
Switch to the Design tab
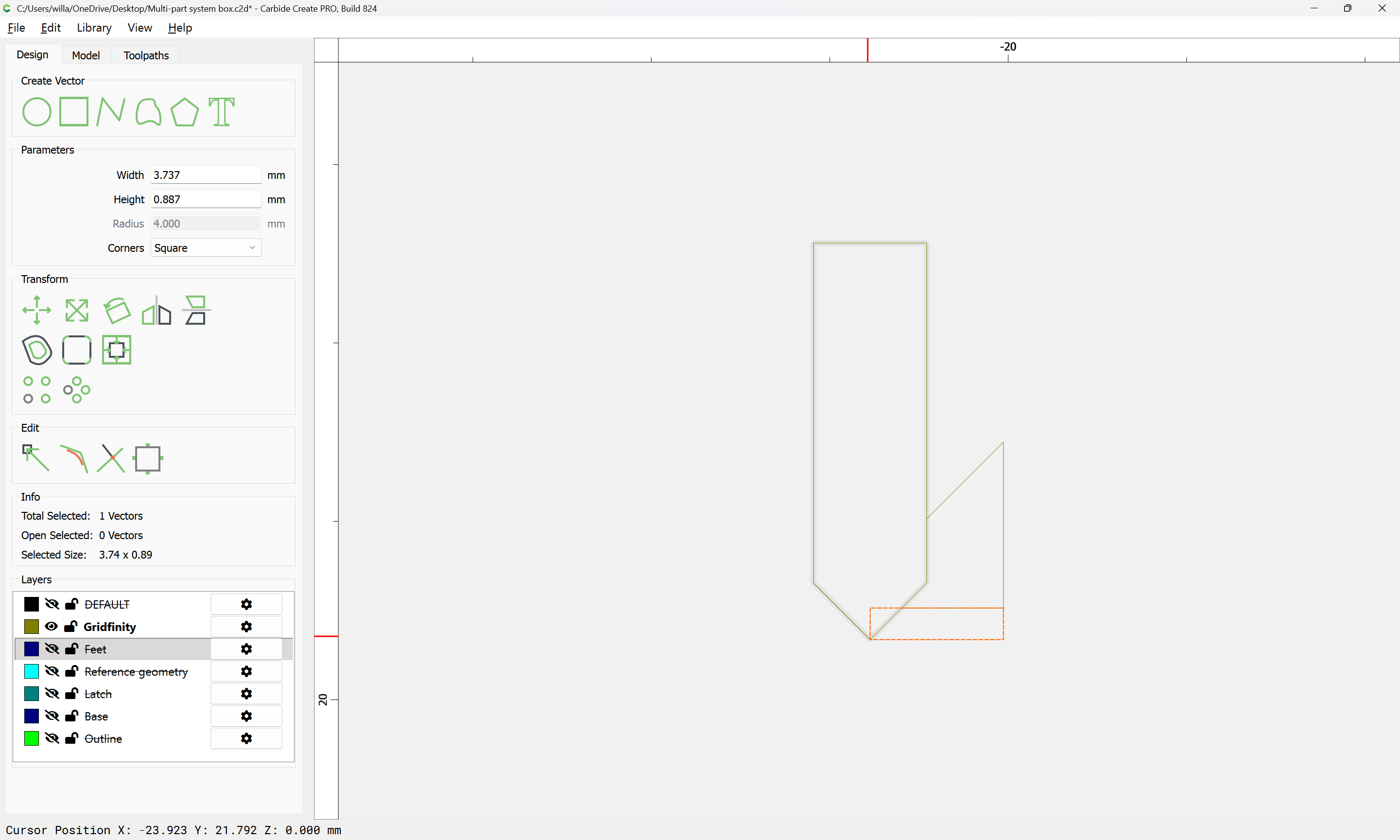[32, 55]
